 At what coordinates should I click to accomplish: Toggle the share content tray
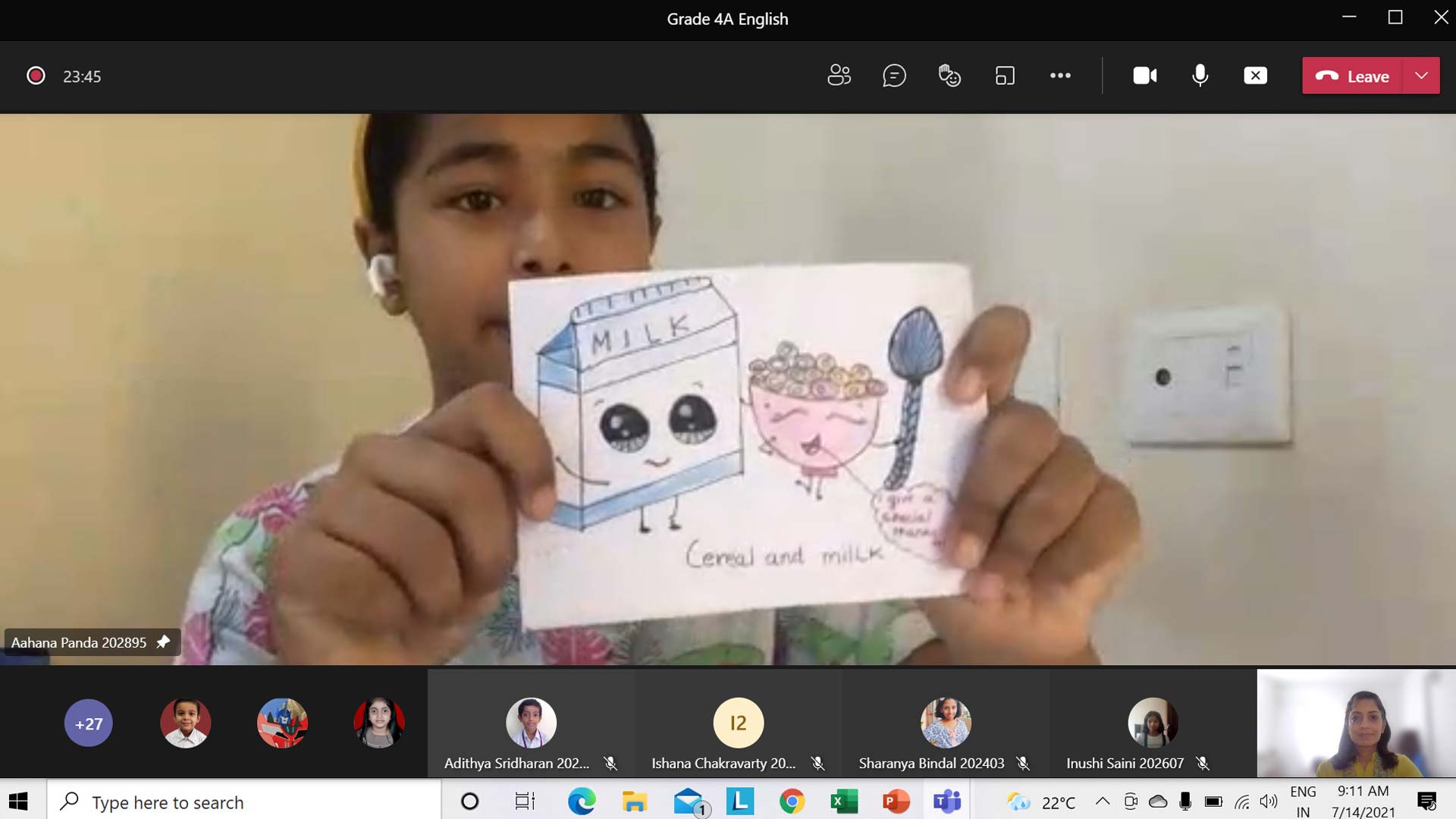tap(1255, 76)
